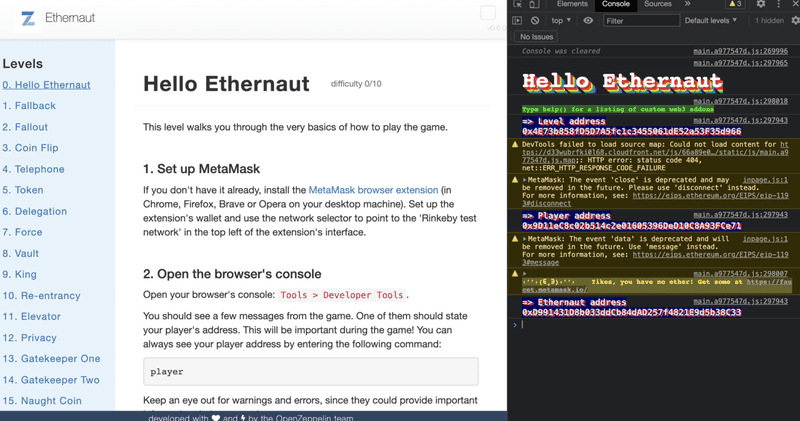
Task: Open DevTools settings gear in top bar
Action: point(761,4)
